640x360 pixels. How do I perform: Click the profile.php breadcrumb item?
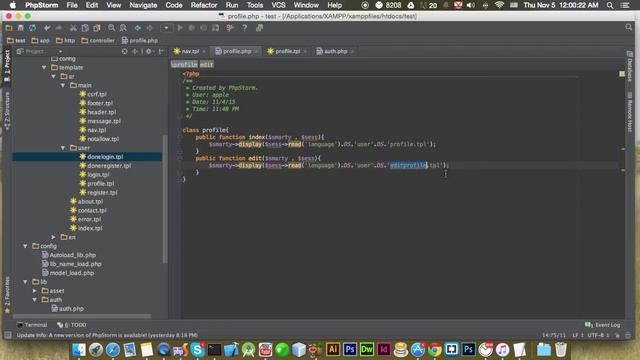(x=140, y=40)
